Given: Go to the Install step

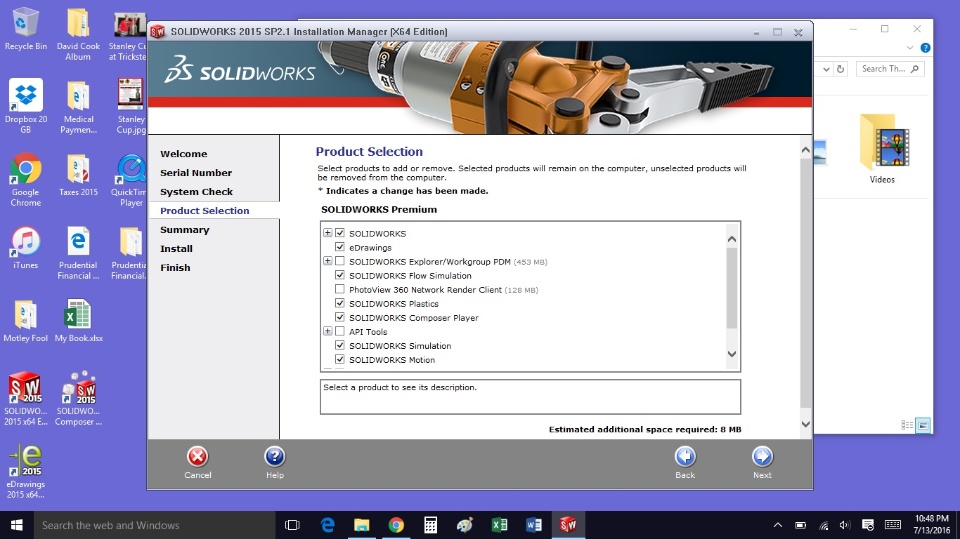Looking at the screenshot, I should click(x=176, y=249).
